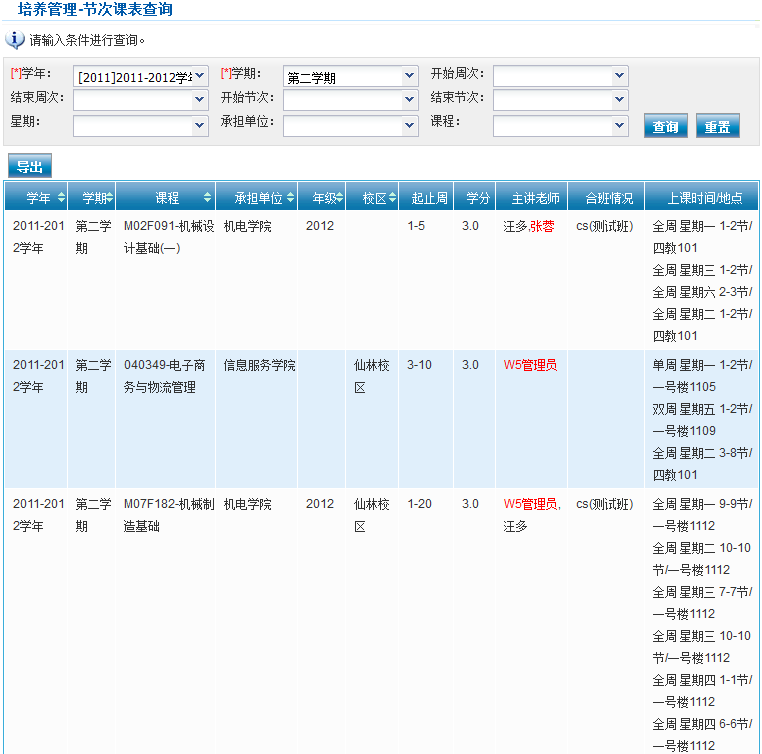Click the sort icon next to 年级
This screenshot has height=754, width=762.
[340, 197]
